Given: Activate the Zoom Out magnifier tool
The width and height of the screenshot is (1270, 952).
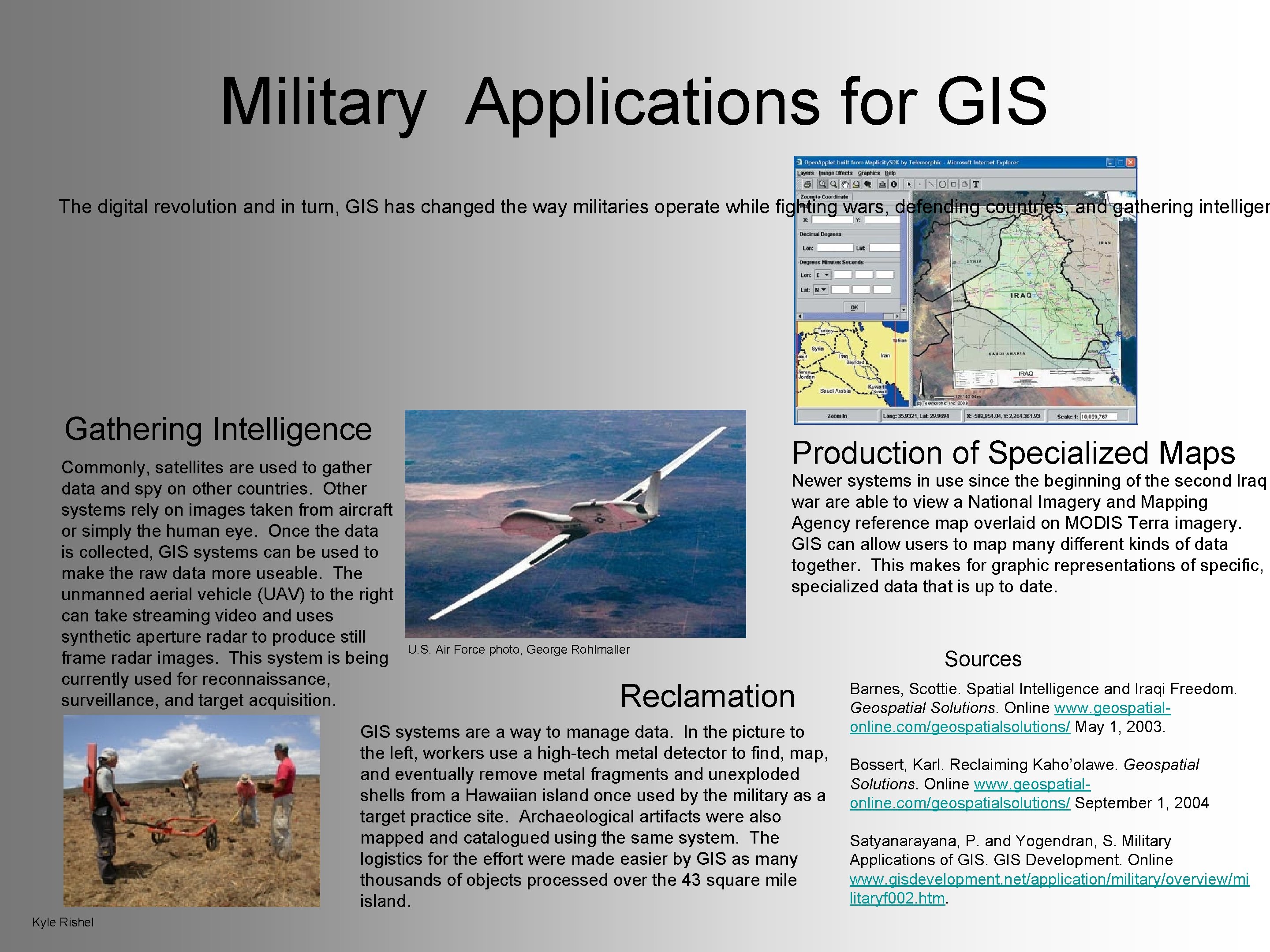Looking at the screenshot, I should pos(833,185).
